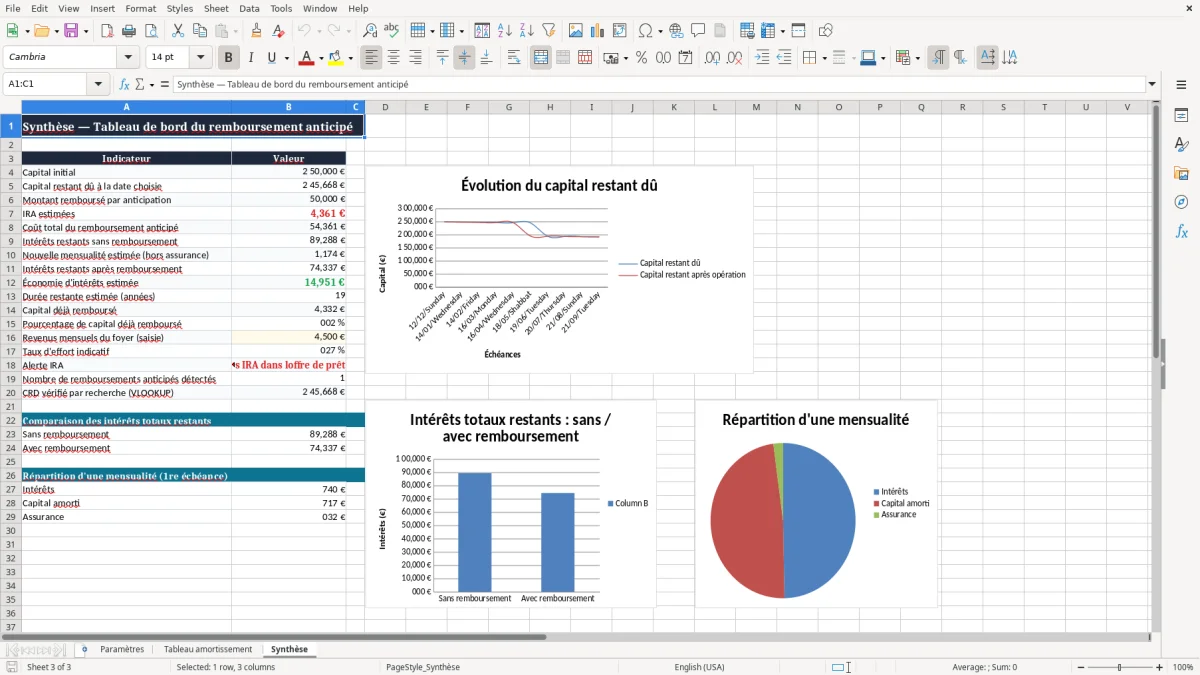Insert Hyperlink globe icon
This screenshot has height=675, width=1200.
(x=676, y=30)
